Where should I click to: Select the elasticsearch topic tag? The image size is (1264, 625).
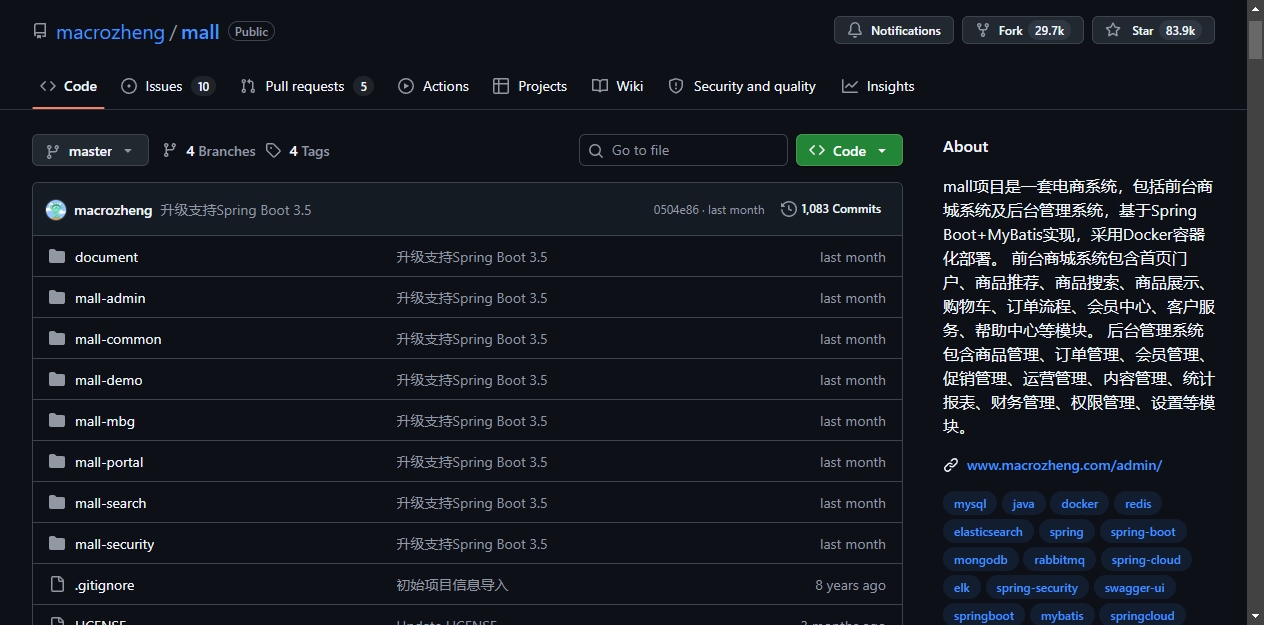988,532
